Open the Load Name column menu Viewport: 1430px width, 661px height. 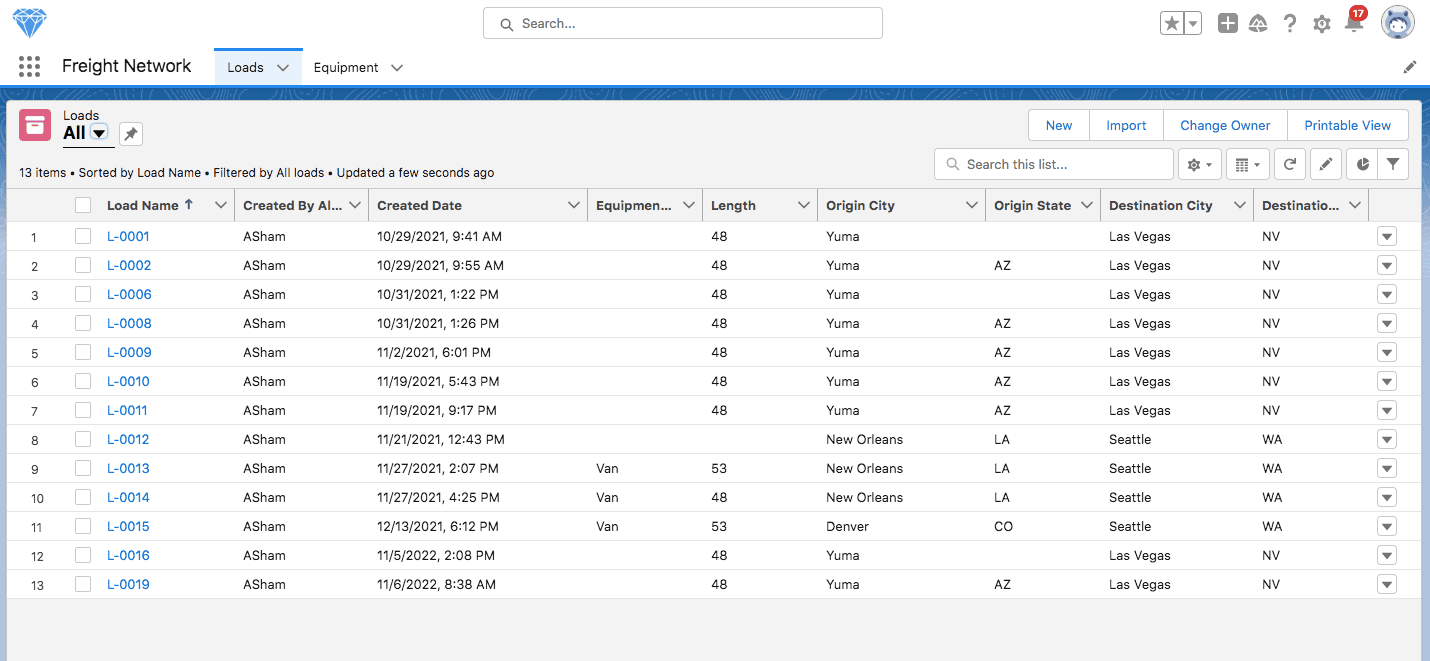coord(221,205)
